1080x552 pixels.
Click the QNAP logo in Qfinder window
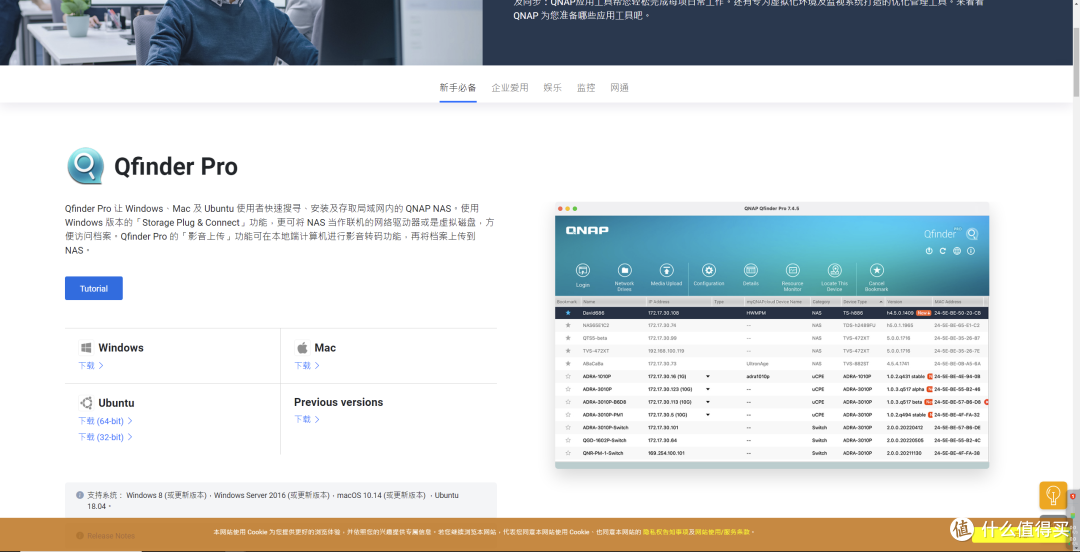587,230
